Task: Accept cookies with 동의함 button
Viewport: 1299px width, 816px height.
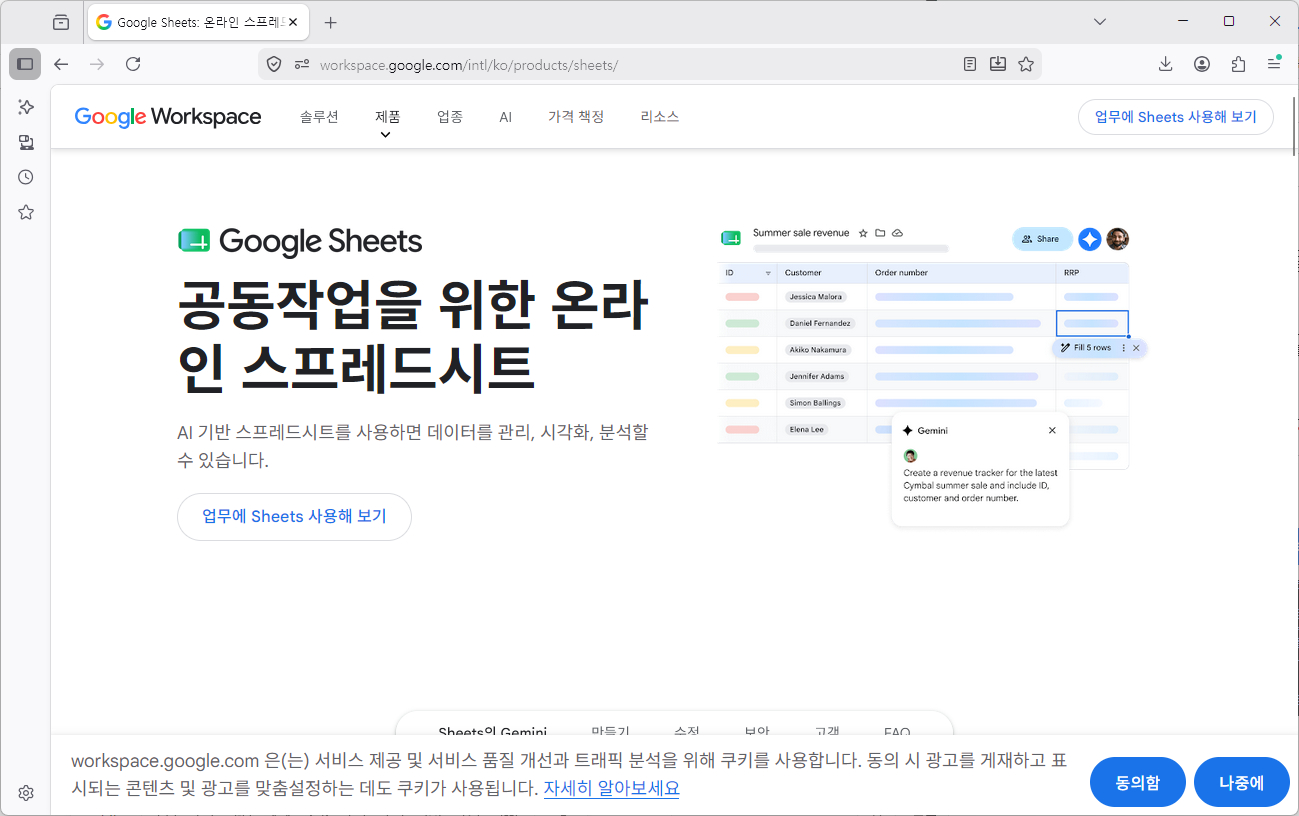Action: click(x=1138, y=782)
